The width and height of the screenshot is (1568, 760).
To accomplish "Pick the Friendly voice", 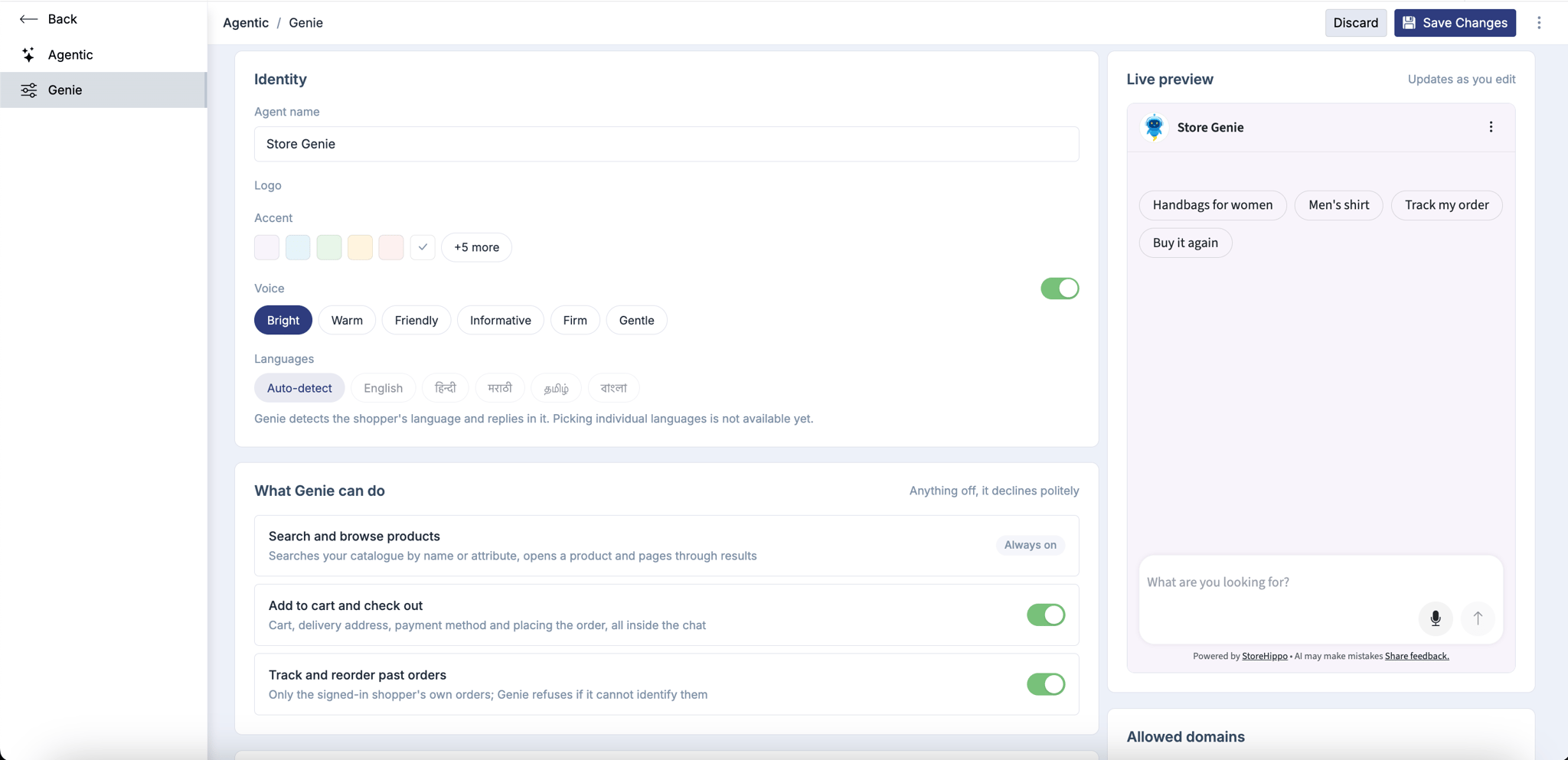I will tap(416, 320).
